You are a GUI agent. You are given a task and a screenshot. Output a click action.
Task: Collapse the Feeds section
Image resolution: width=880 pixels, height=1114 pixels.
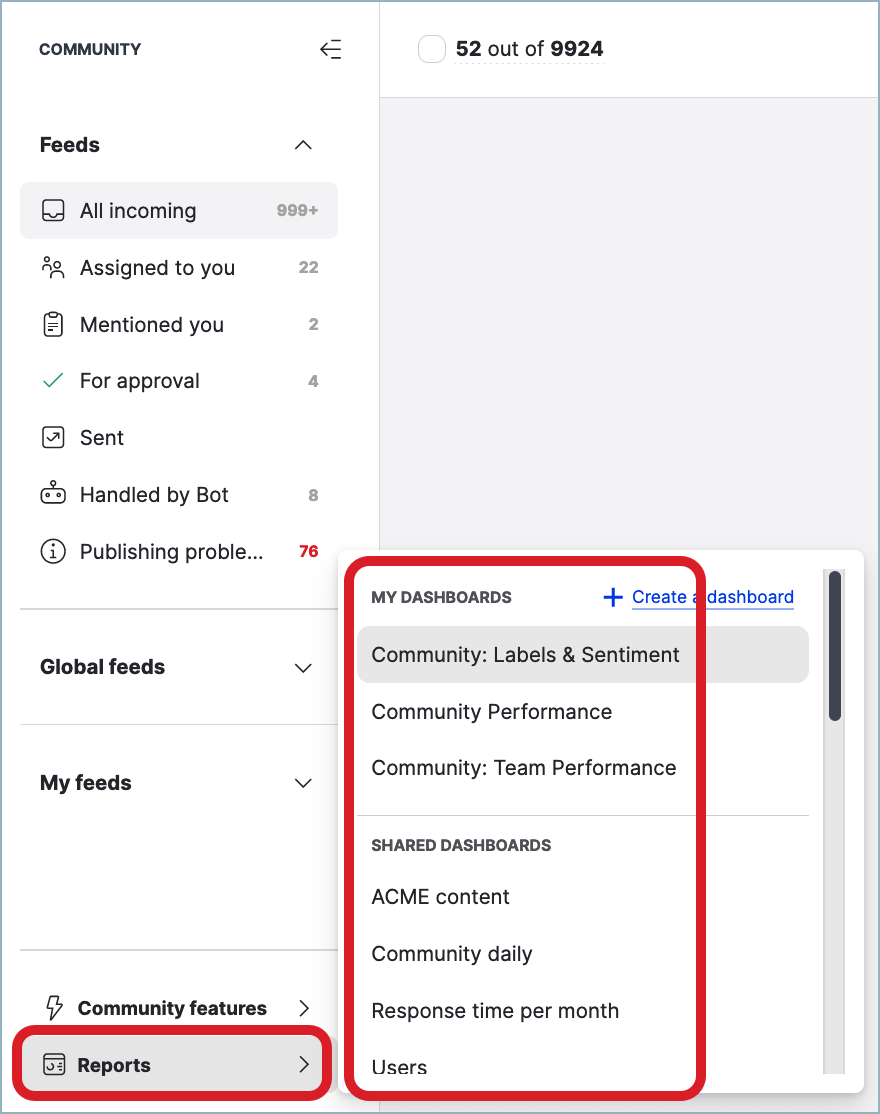[303, 146]
